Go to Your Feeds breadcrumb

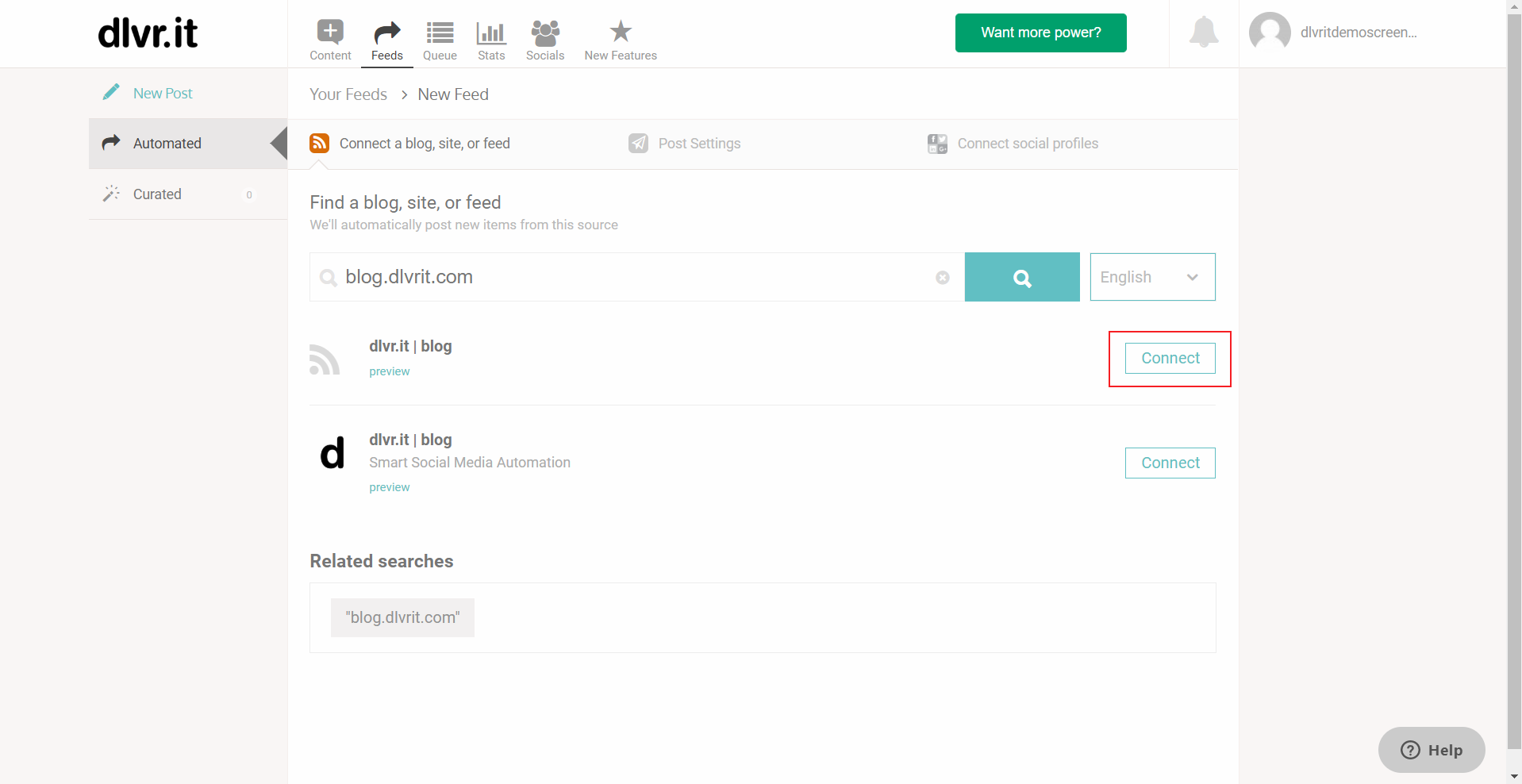click(348, 94)
